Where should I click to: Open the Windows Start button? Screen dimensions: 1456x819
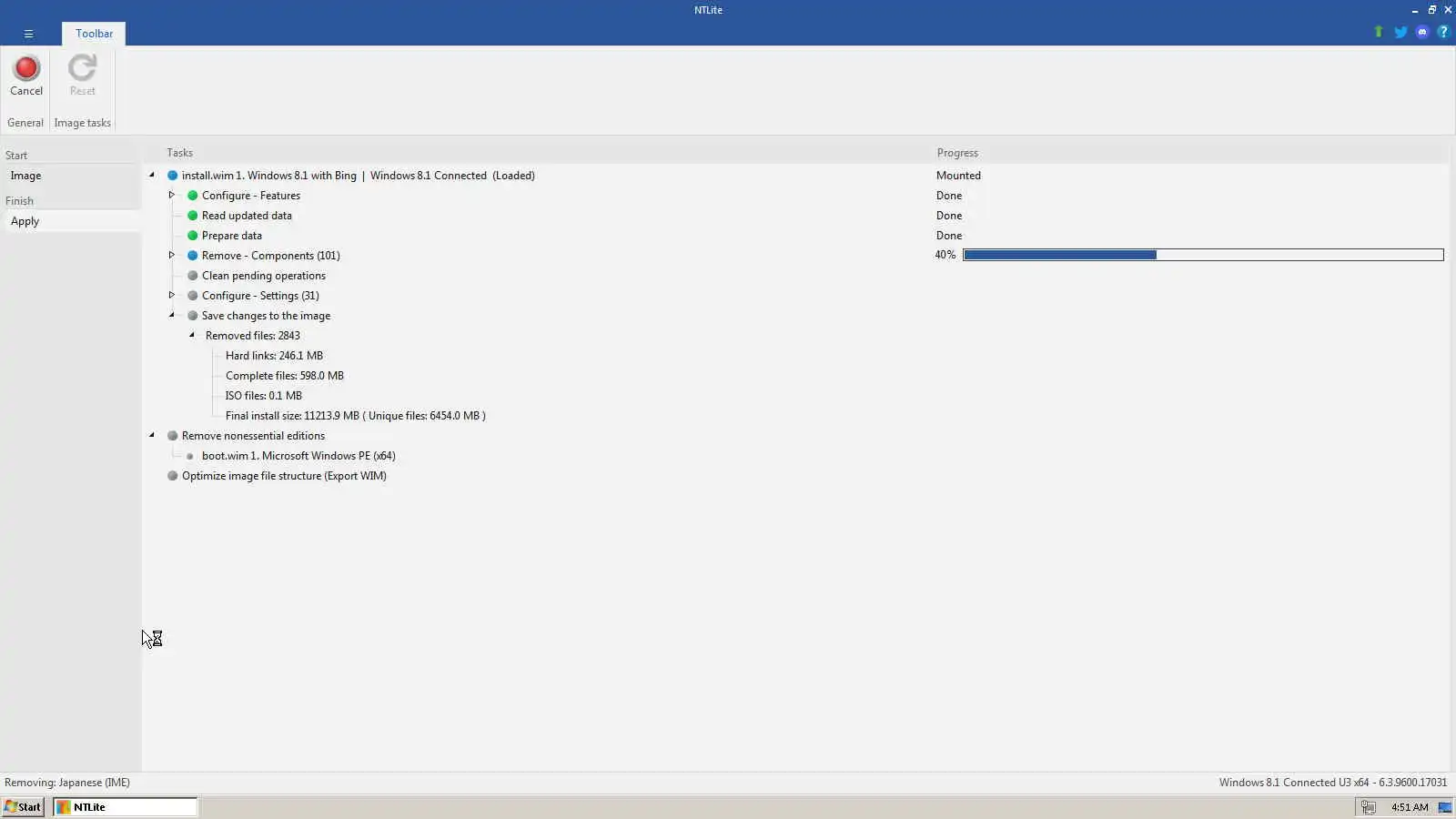[x=23, y=807]
